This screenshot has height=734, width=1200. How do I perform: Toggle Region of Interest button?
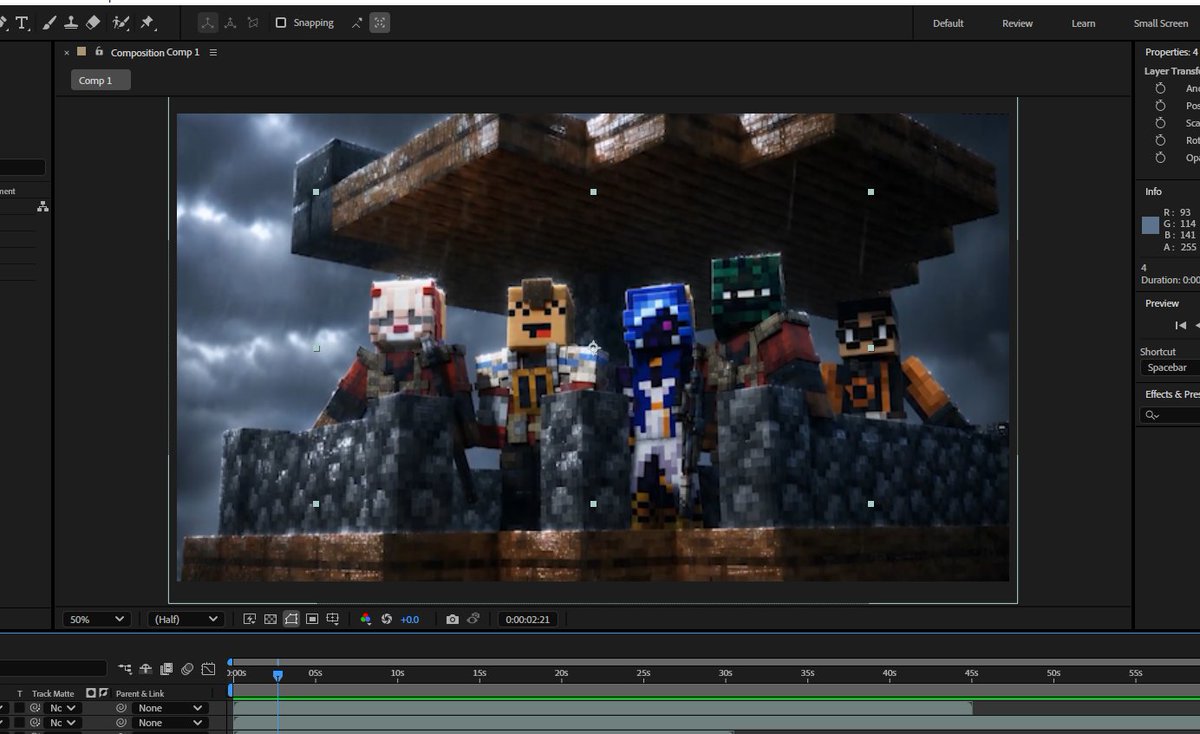312,619
